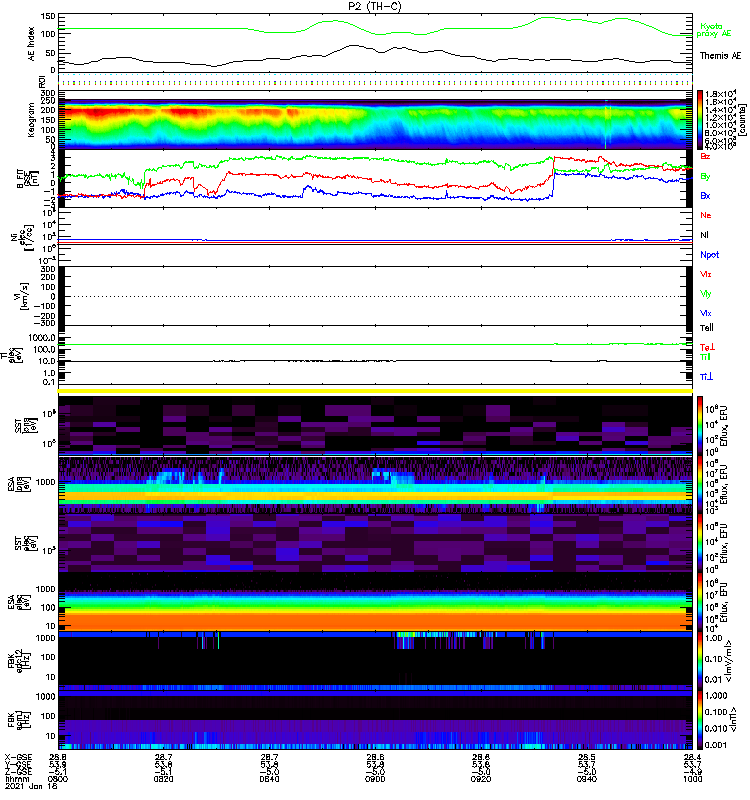Select the blue Npot legend label
Viewport: 750px width, 800px height.
click(709, 255)
